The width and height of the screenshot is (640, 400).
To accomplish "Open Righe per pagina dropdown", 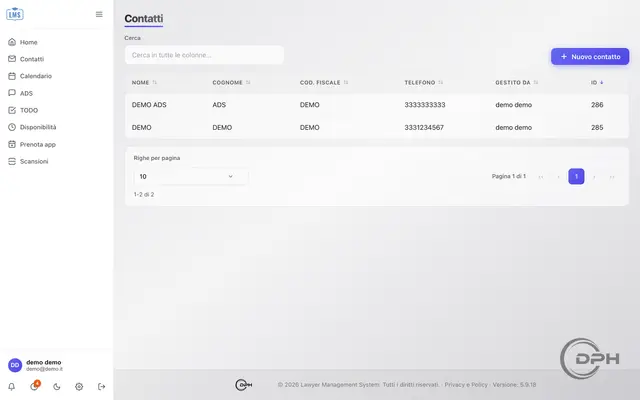I will point(191,176).
